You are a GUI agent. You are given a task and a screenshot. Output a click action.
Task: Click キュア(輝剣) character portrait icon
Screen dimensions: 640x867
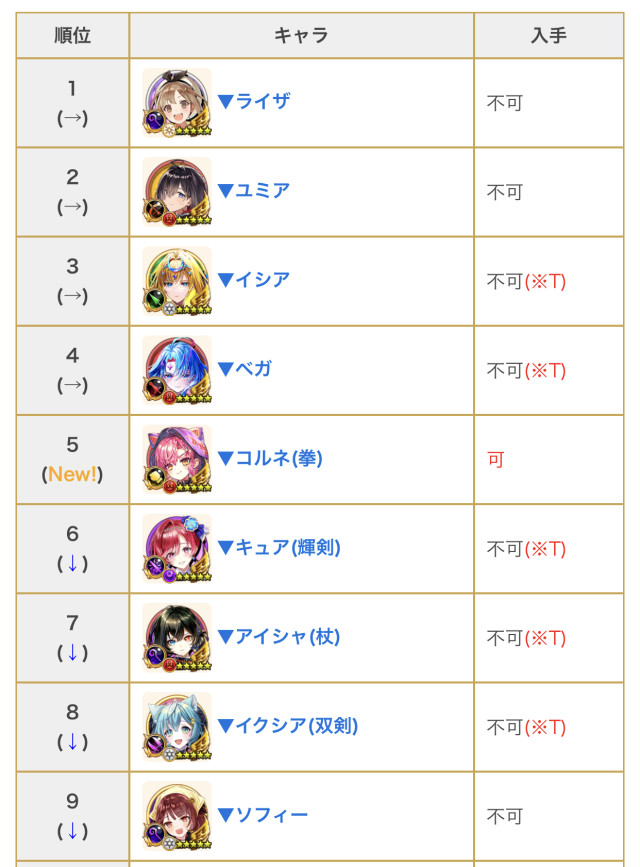pyautogui.click(x=177, y=548)
